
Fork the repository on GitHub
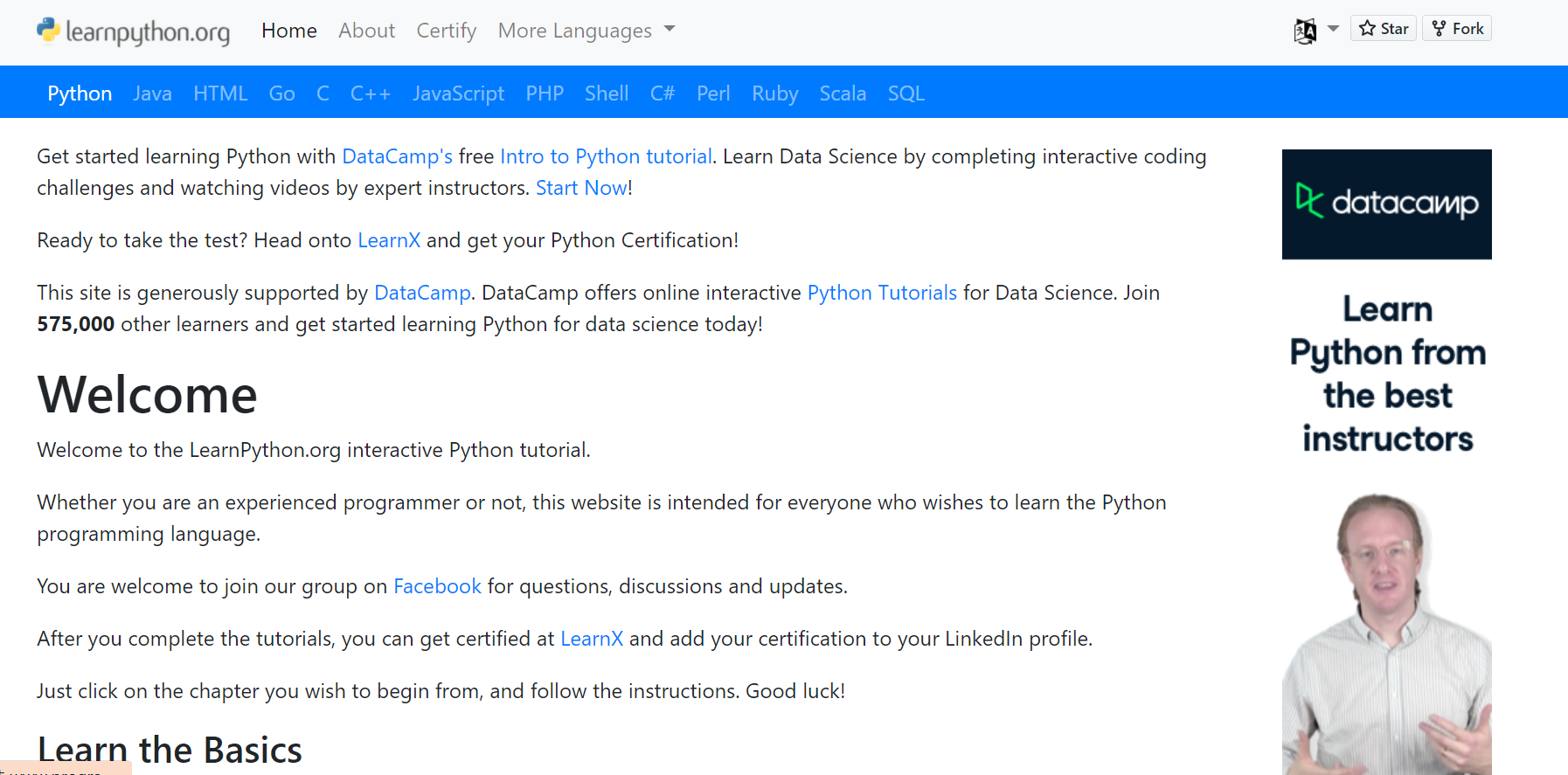(1458, 29)
